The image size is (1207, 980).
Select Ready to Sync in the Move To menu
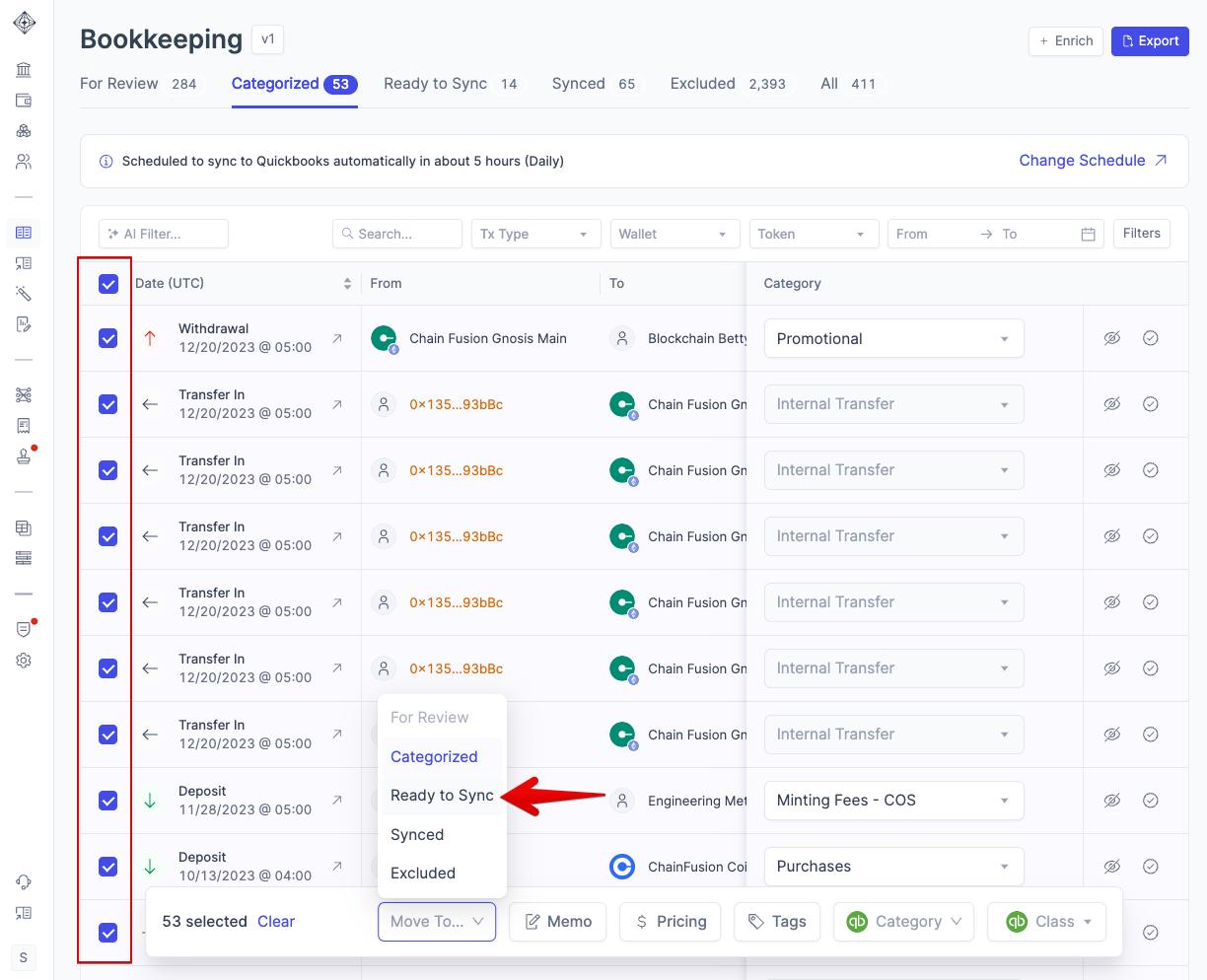point(442,796)
